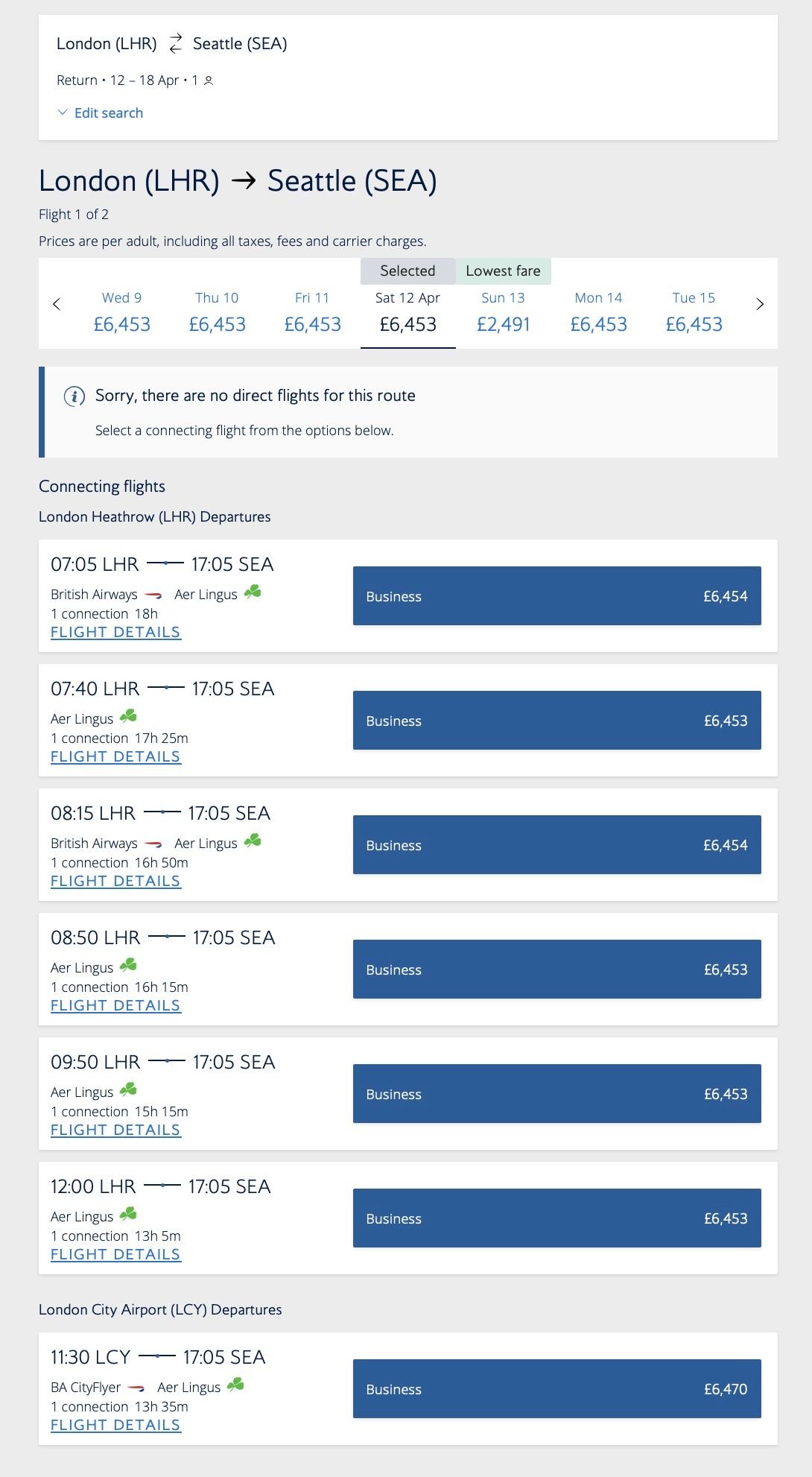The height and width of the screenshot is (1477, 812).
Task: Select Mon 14 date tab
Action: (x=598, y=311)
